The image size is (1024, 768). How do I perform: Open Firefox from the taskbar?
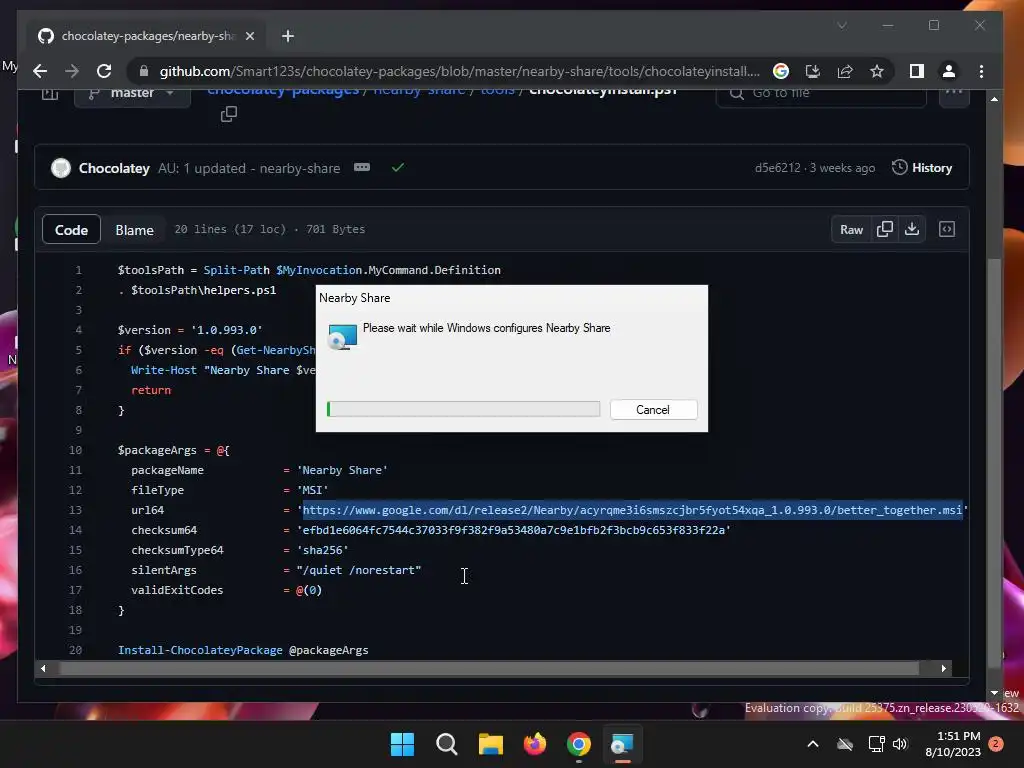point(535,744)
